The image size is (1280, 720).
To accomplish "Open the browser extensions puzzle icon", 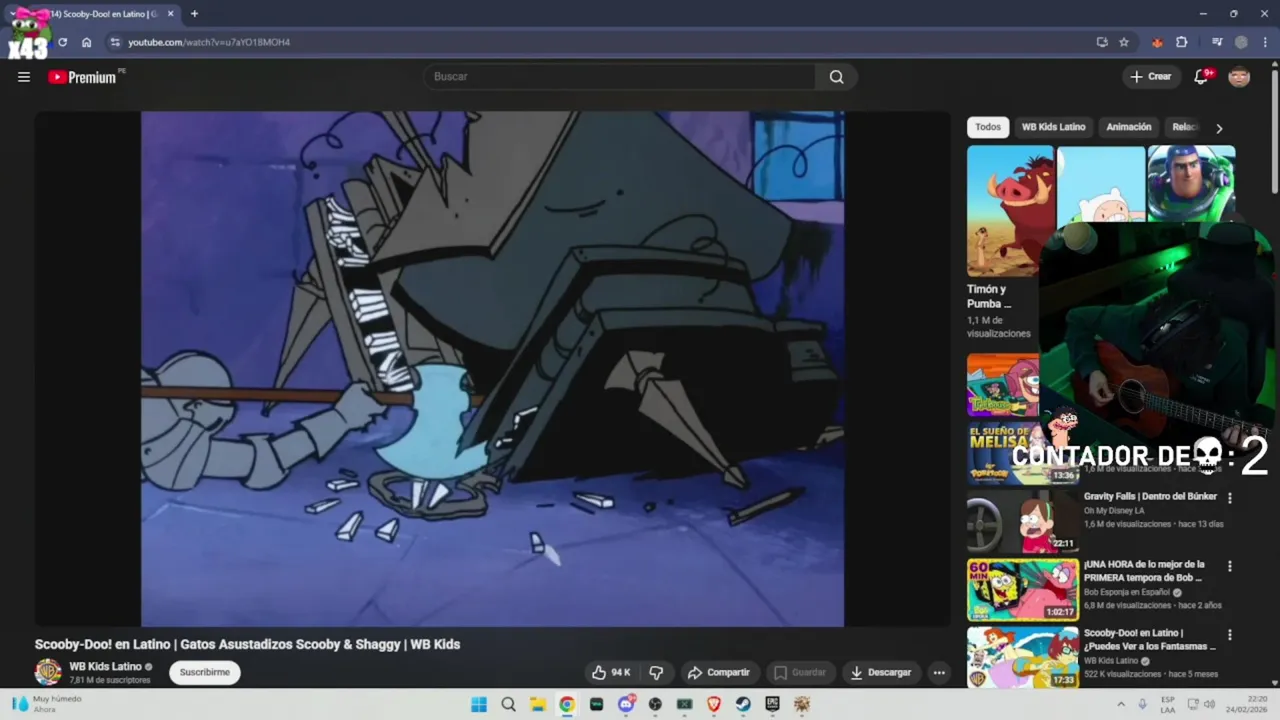I will click(1181, 42).
